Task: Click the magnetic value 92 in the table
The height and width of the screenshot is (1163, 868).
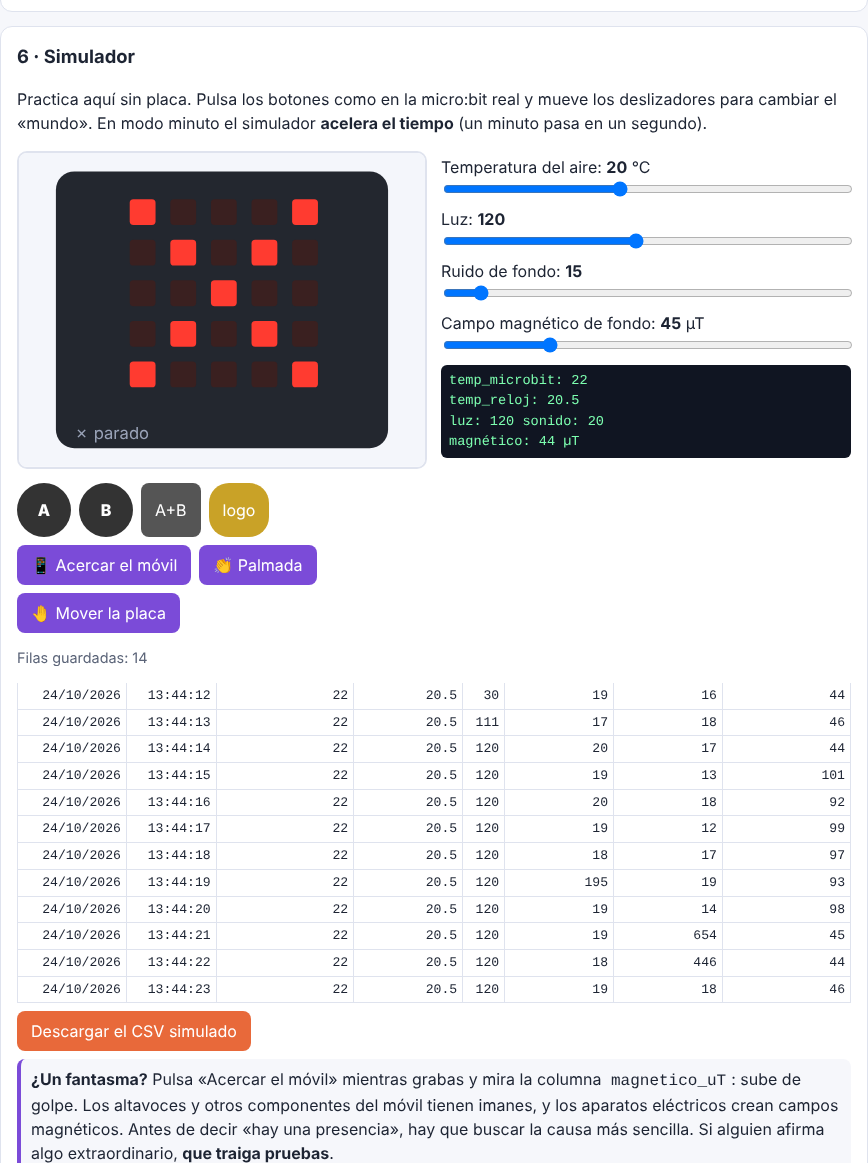Action: (837, 802)
